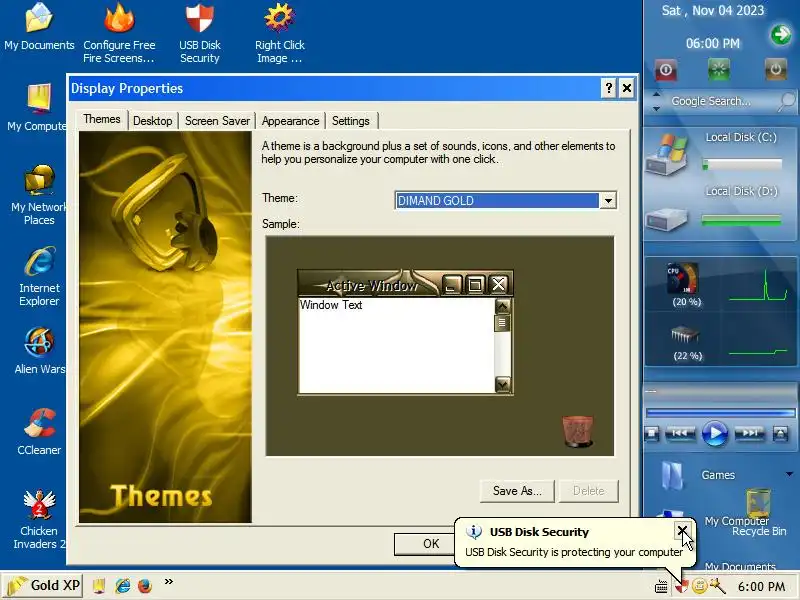Launch CCleaner from desktop

coord(39,431)
